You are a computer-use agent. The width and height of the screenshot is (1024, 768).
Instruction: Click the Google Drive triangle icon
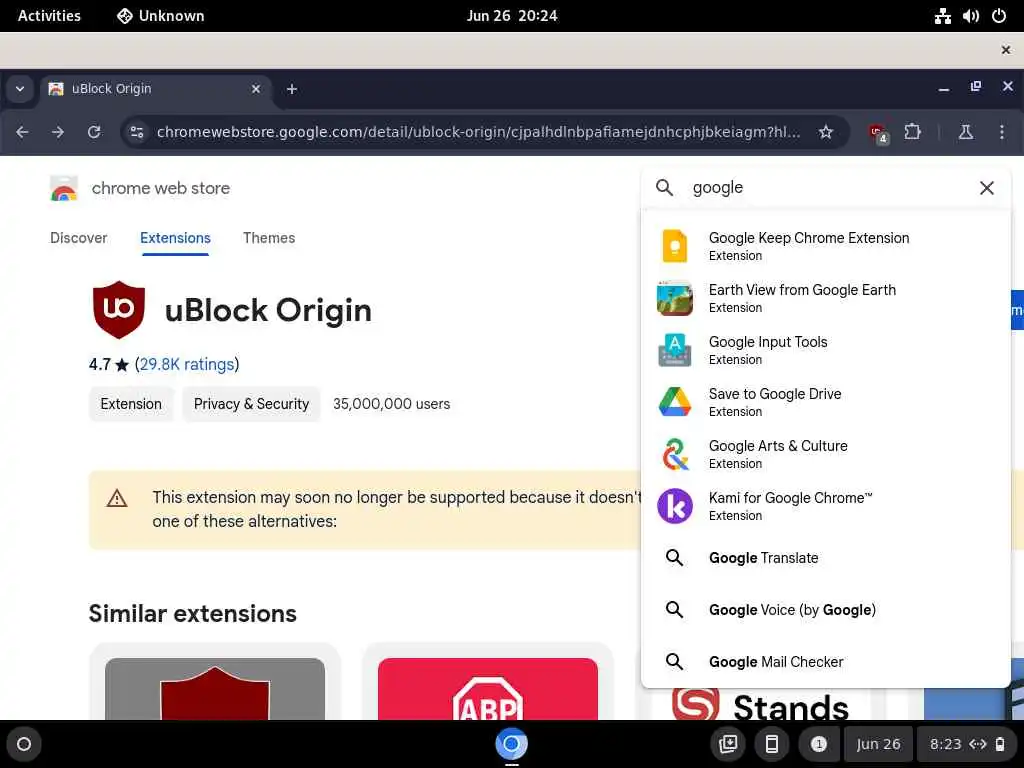tap(675, 402)
